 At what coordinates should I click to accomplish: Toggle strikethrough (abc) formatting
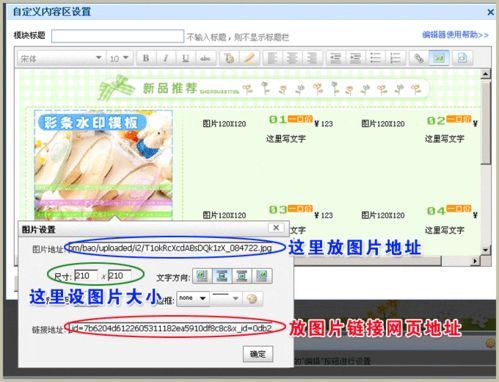[x=205, y=59]
